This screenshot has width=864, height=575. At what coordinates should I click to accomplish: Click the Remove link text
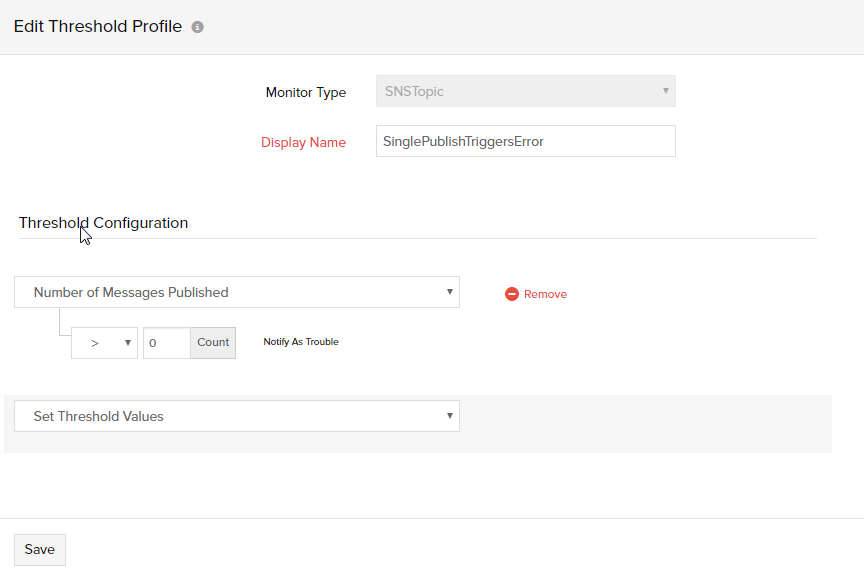(x=545, y=294)
